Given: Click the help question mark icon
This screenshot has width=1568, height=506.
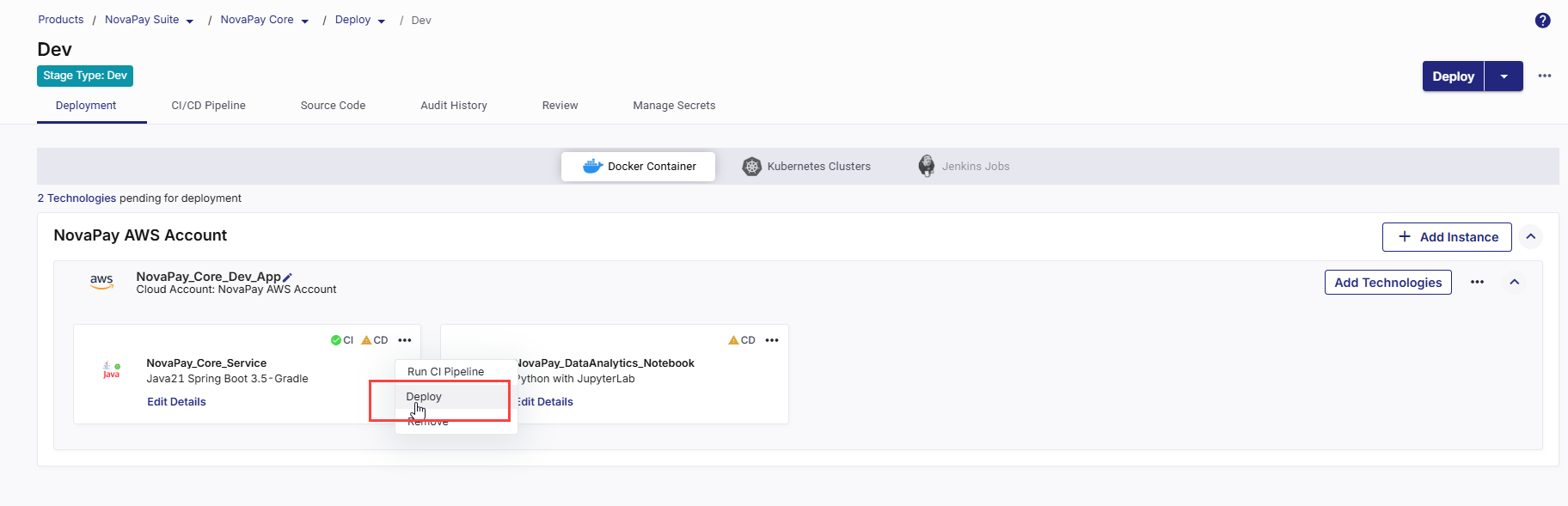Looking at the screenshot, I should [1542, 21].
